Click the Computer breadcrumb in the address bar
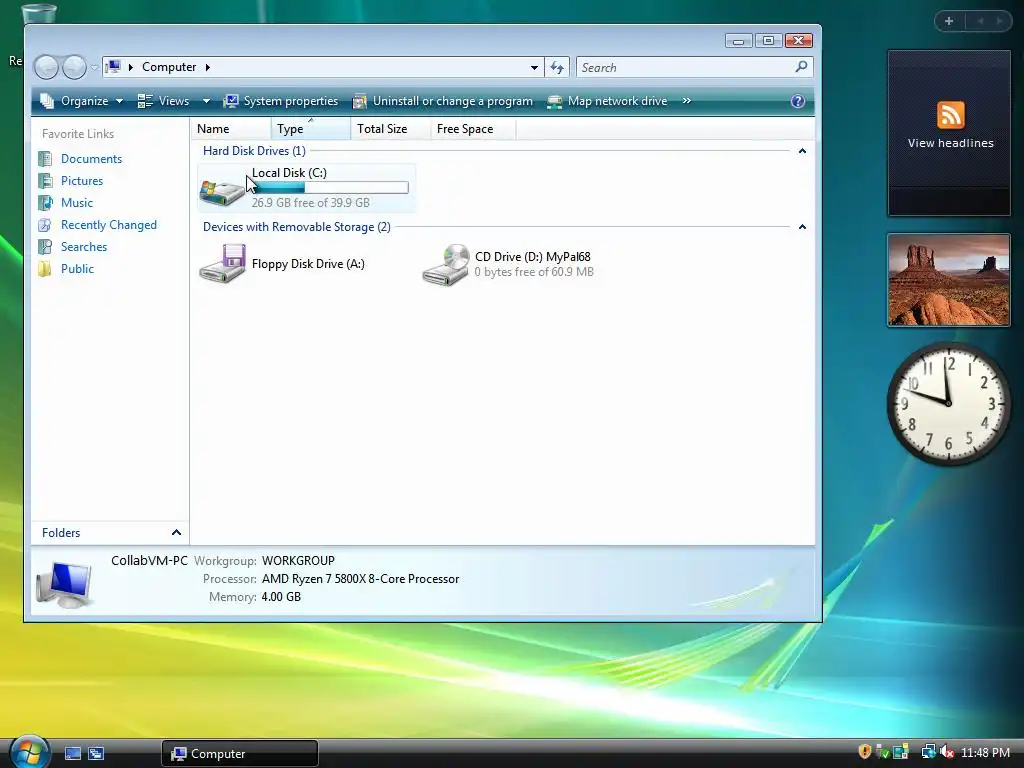This screenshot has height=768, width=1024. (168, 67)
